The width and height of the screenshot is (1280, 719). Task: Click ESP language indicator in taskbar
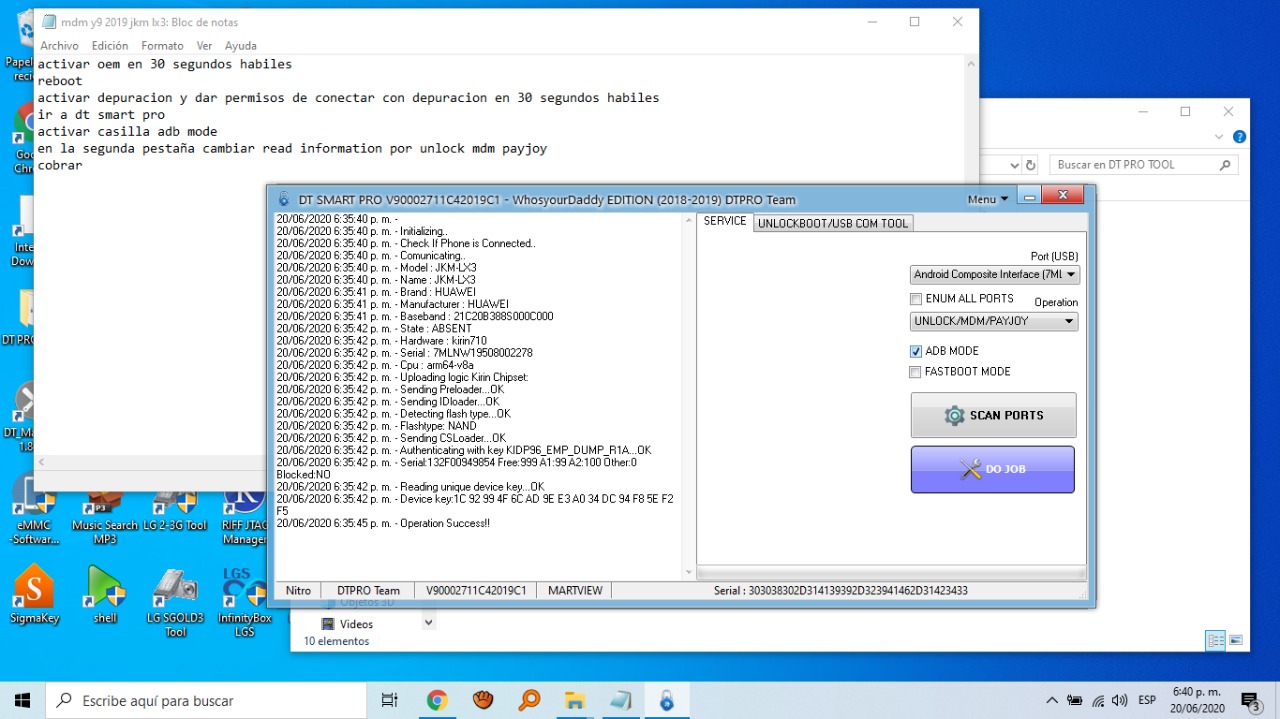[x=1147, y=700]
